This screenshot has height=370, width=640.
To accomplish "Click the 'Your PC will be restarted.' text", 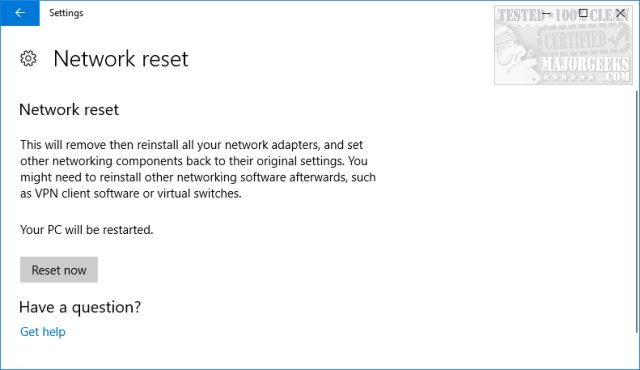I will pyautogui.click(x=87, y=230).
